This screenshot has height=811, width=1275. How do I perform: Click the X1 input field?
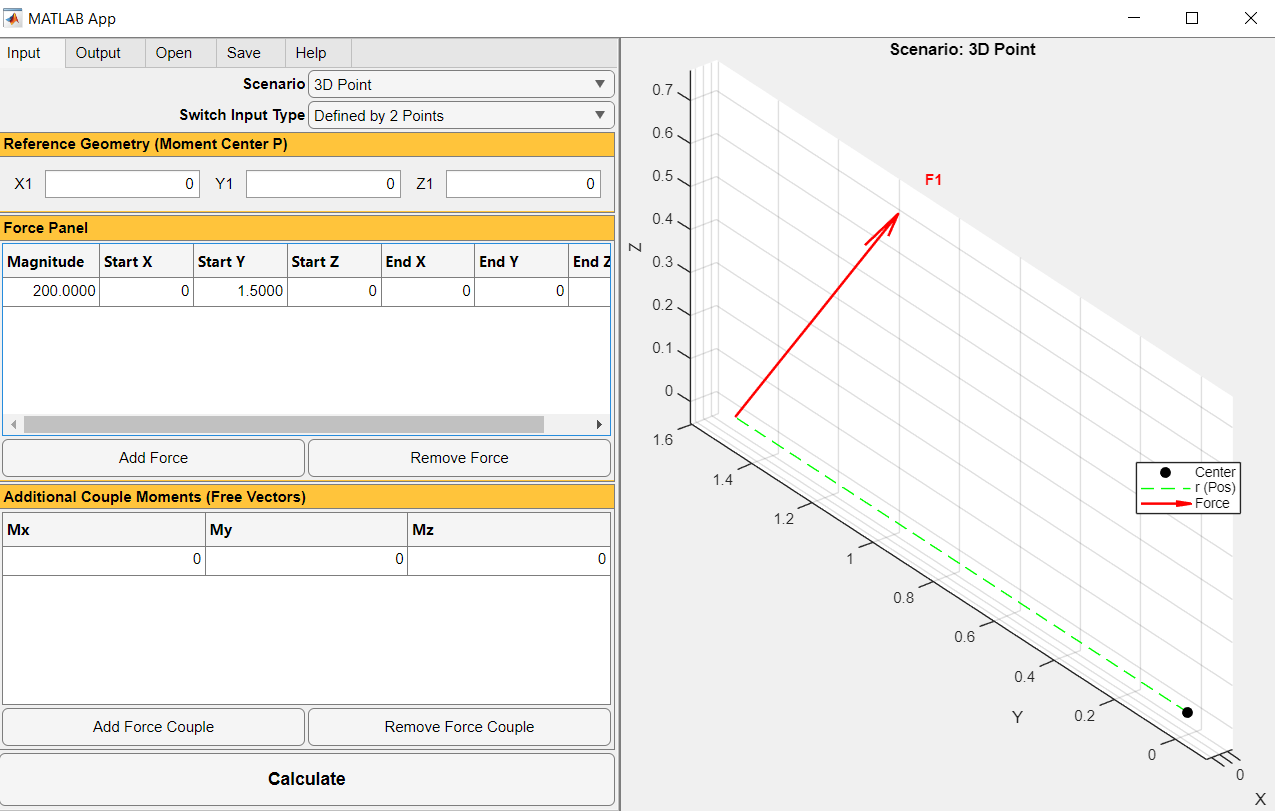click(122, 184)
